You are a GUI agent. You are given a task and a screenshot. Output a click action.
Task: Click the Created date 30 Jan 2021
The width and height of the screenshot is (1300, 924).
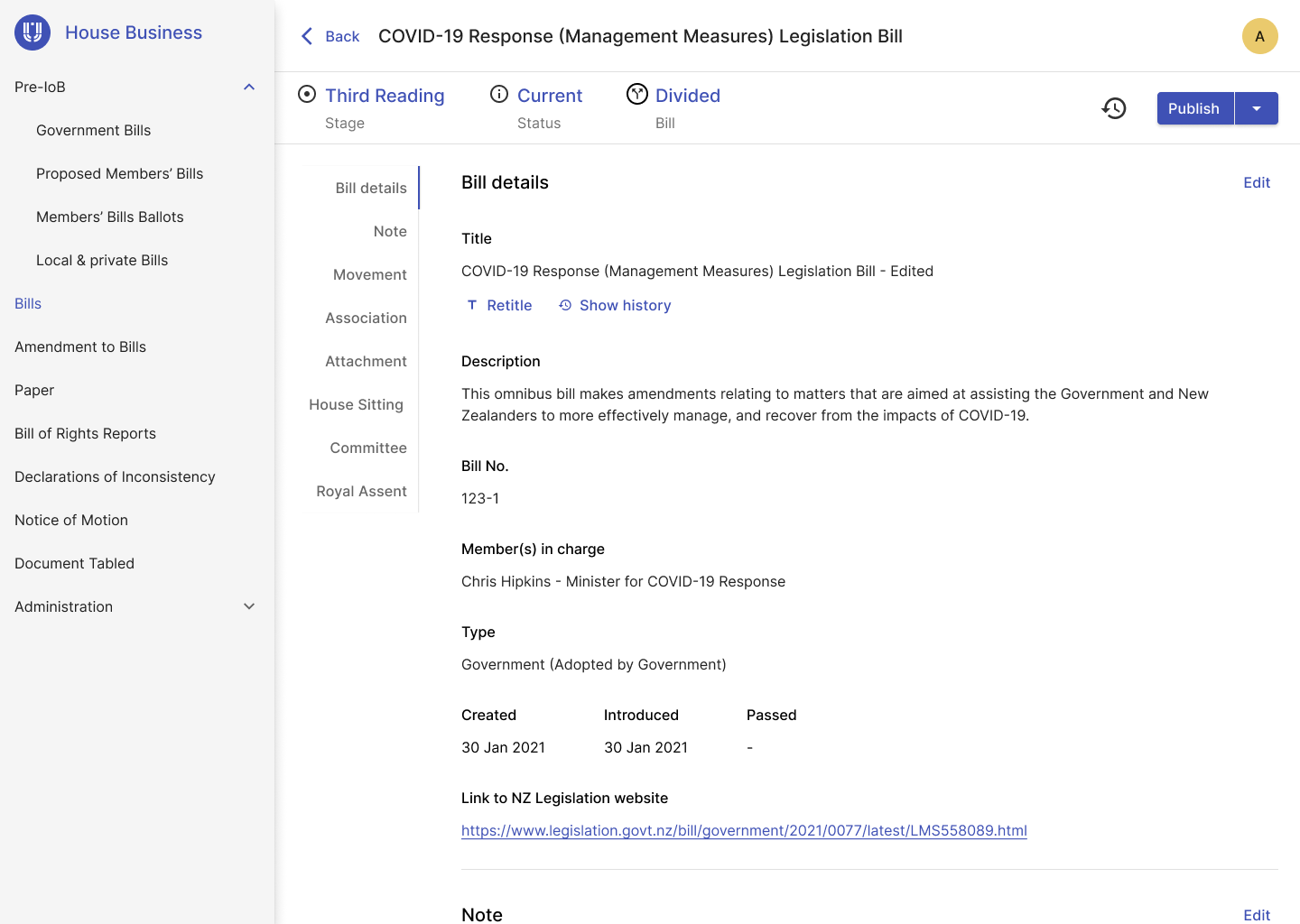[503, 747]
